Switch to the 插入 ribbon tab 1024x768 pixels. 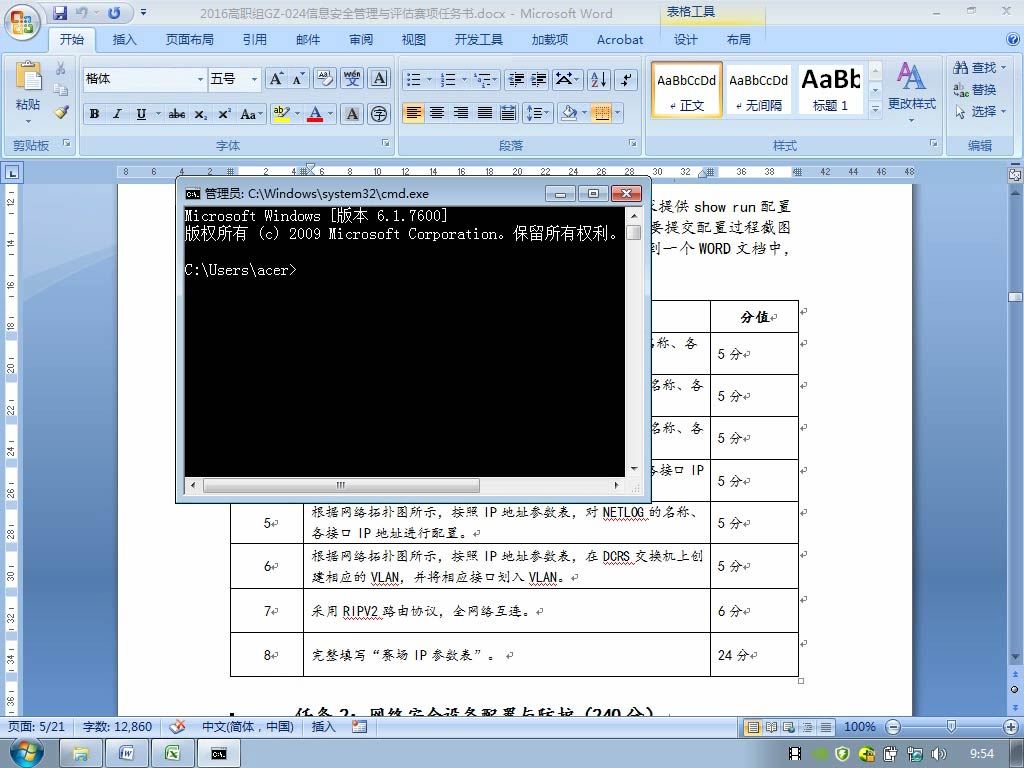tap(124, 40)
